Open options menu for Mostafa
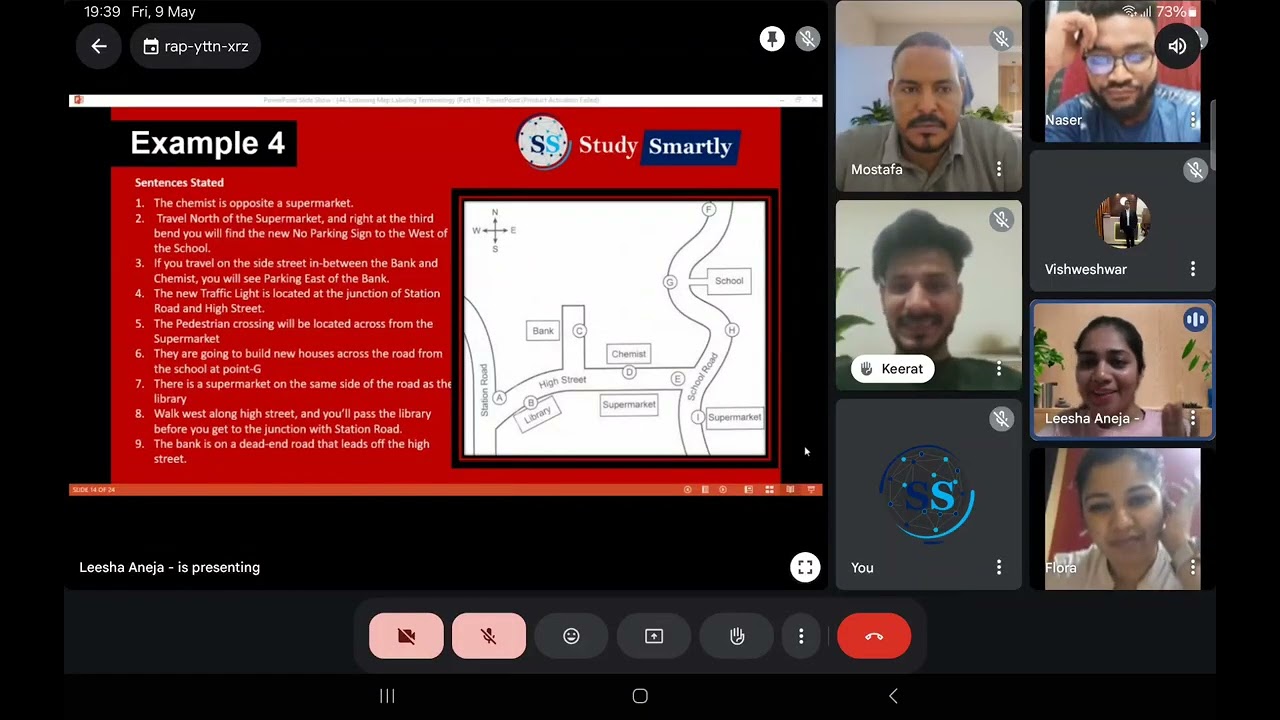 tap(998, 169)
